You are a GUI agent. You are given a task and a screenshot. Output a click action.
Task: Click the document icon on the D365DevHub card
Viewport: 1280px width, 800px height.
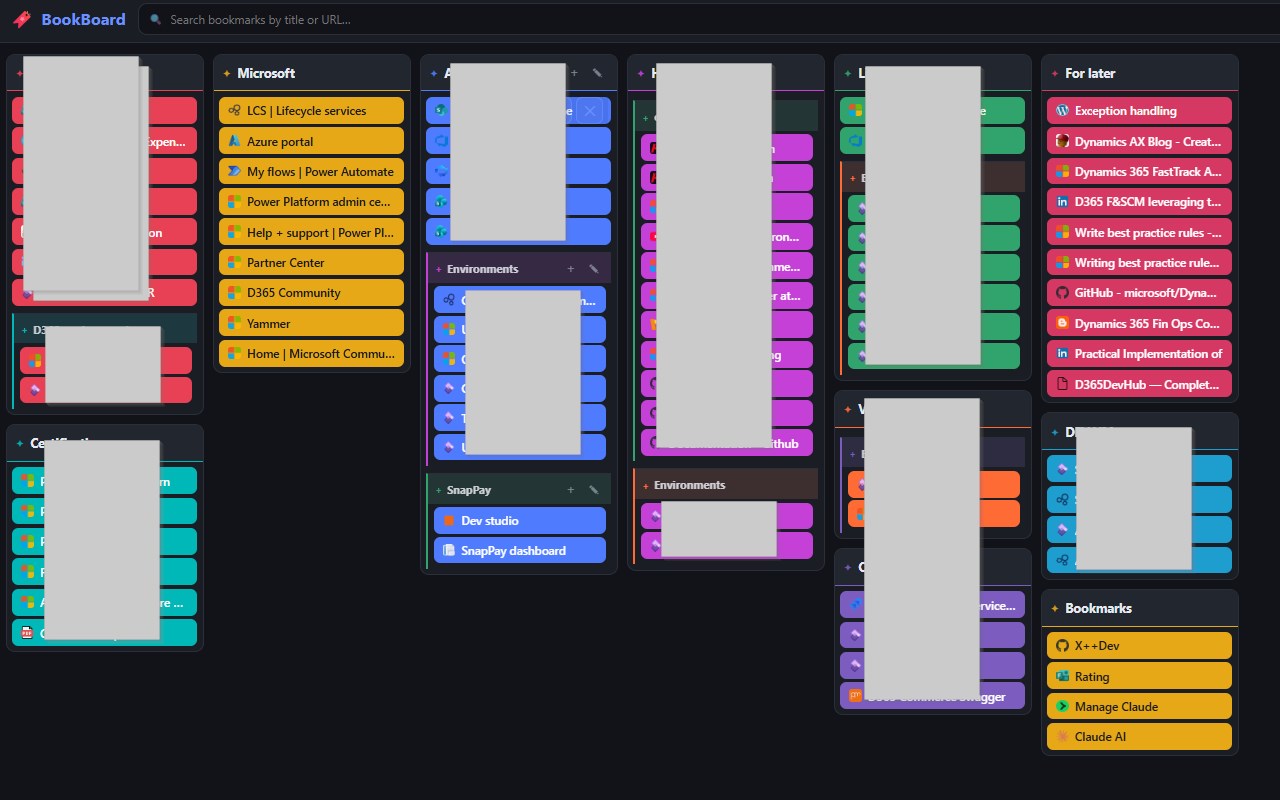coord(1062,384)
